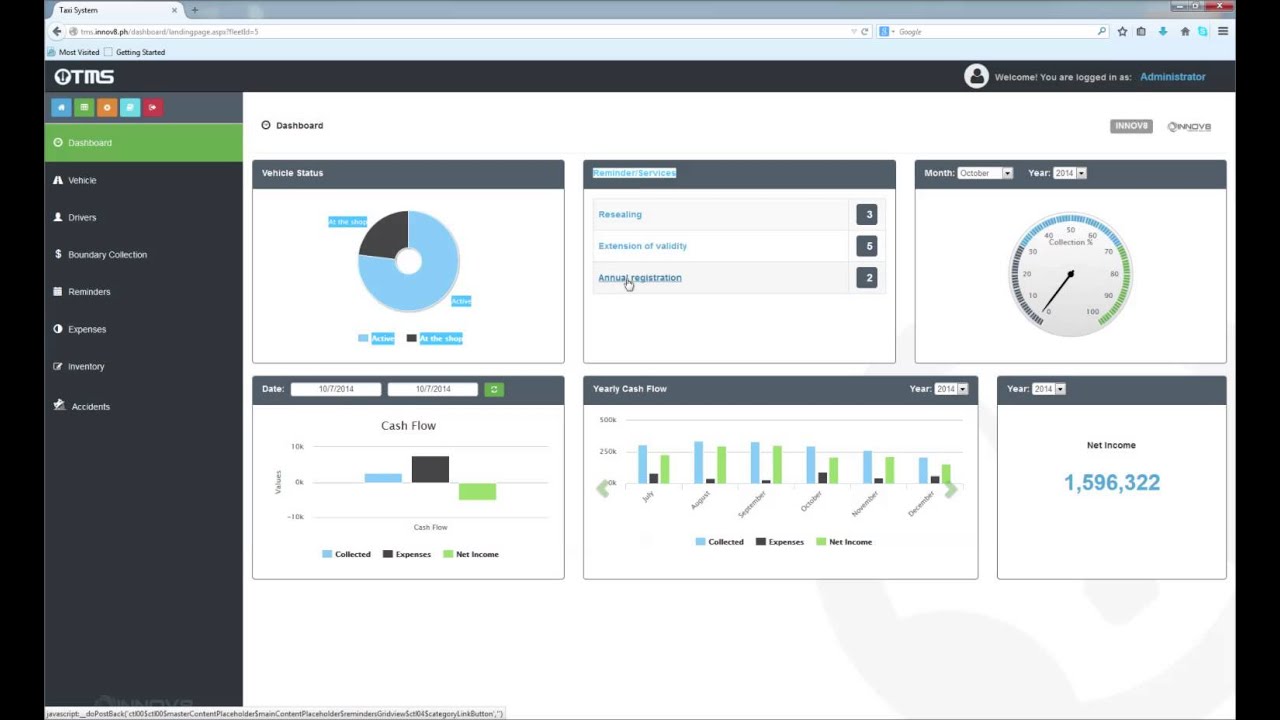Open Vehicle in the sidebar
The width and height of the screenshot is (1280, 720).
coord(143,180)
